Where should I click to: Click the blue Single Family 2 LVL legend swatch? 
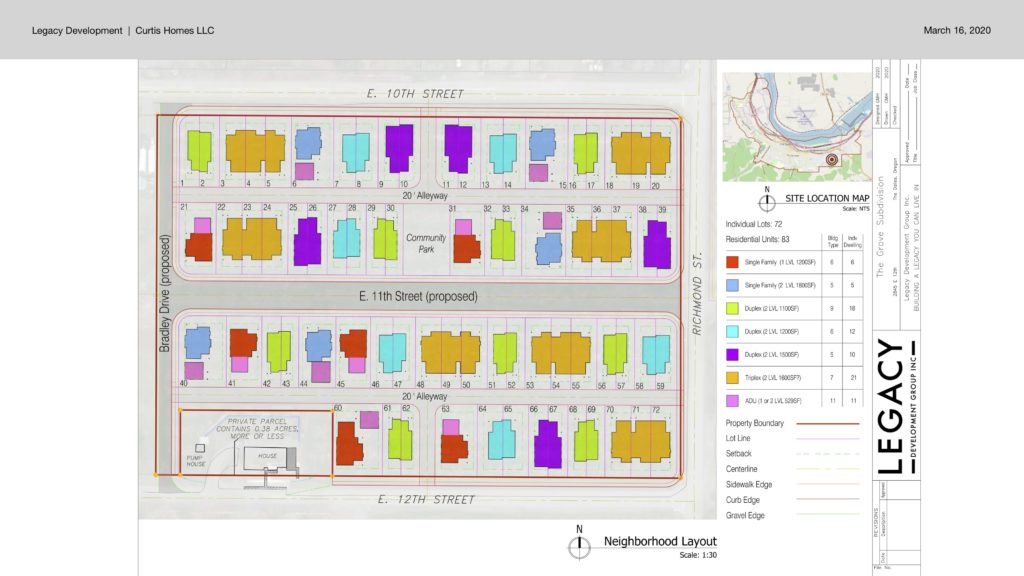[x=732, y=285]
